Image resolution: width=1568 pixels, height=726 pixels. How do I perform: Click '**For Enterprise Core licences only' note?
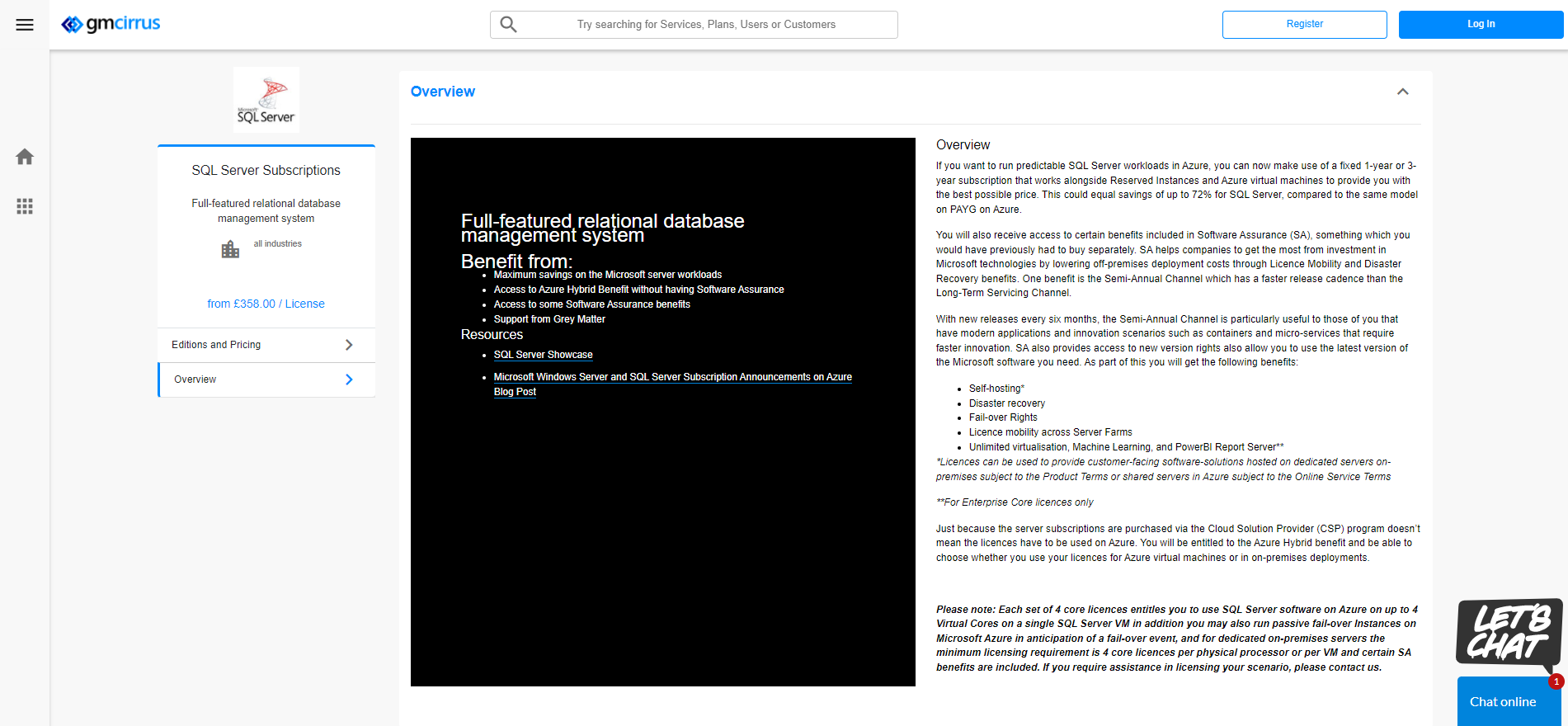(1015, 502)
